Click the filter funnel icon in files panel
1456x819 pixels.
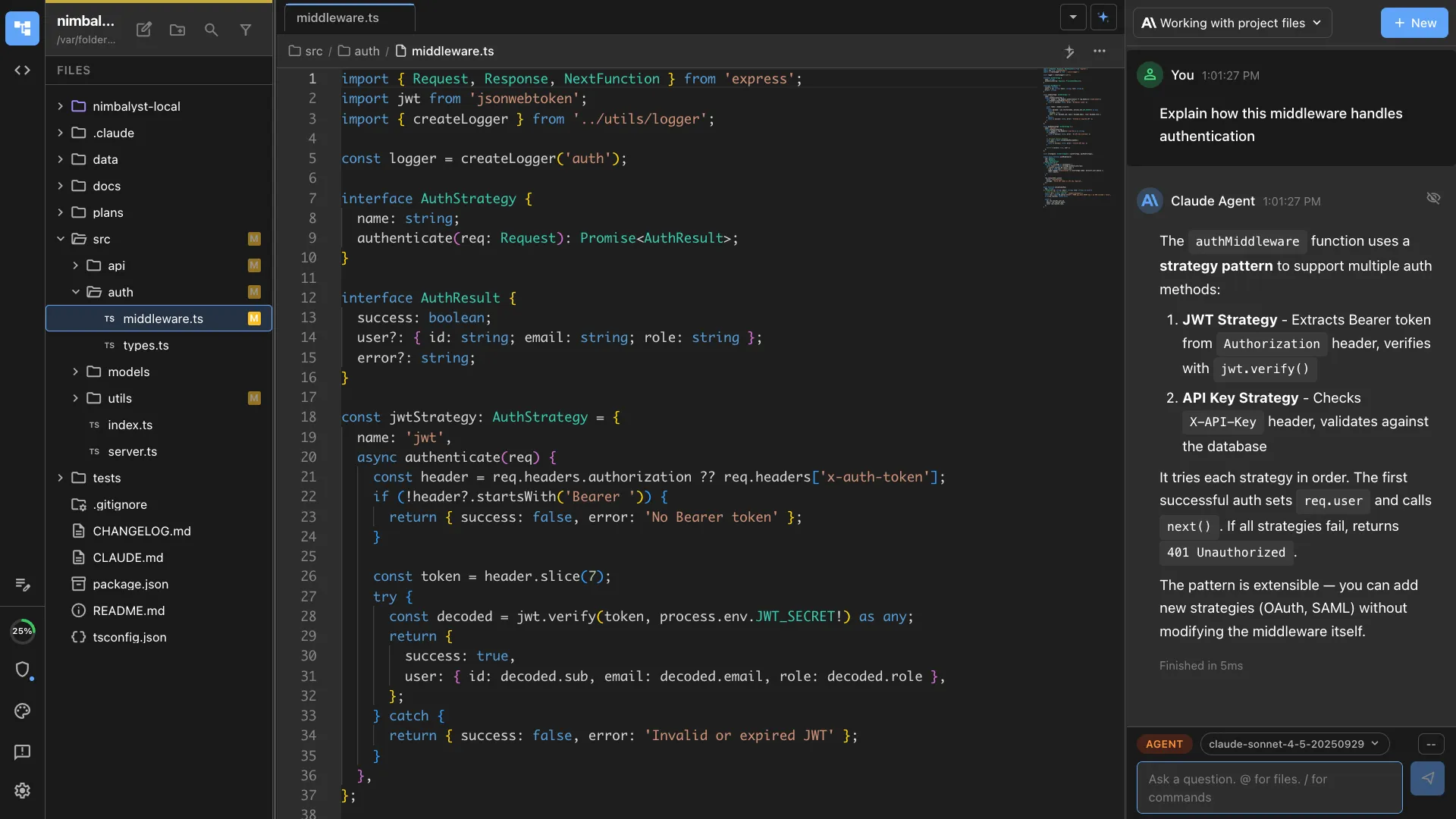point(246,30)
